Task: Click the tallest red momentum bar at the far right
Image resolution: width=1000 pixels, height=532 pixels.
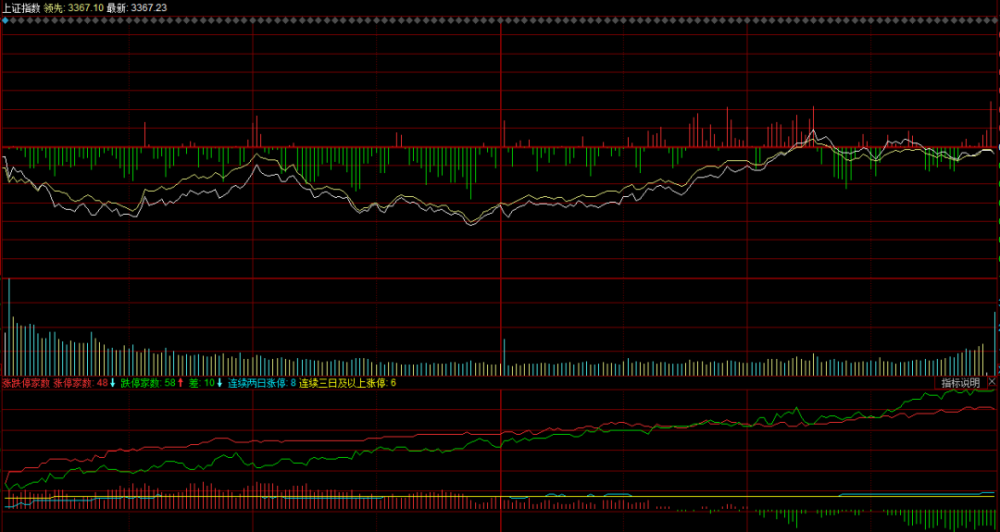Action: (990, 124)
